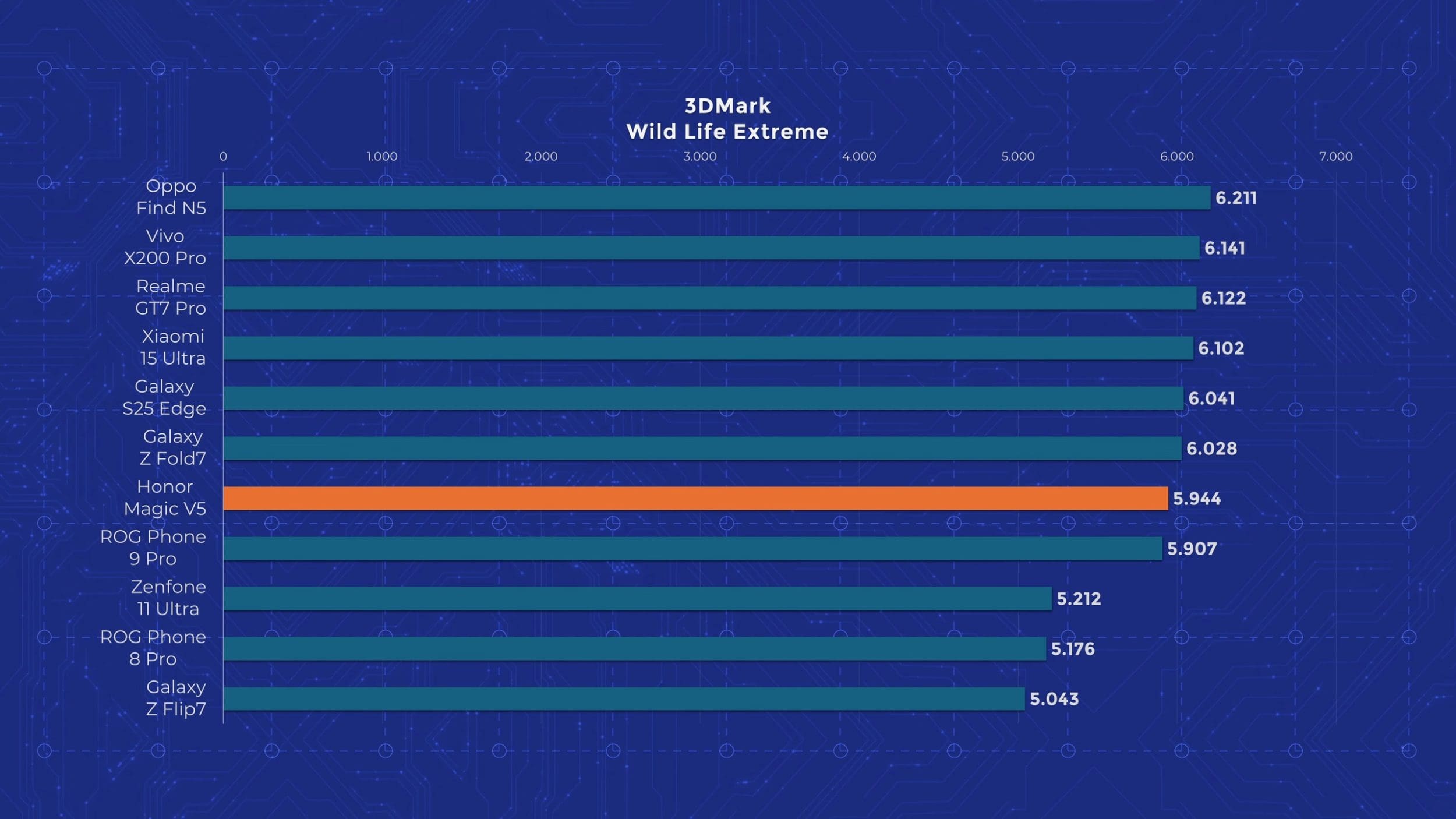Click the 4.000 axis tick label

859,156
